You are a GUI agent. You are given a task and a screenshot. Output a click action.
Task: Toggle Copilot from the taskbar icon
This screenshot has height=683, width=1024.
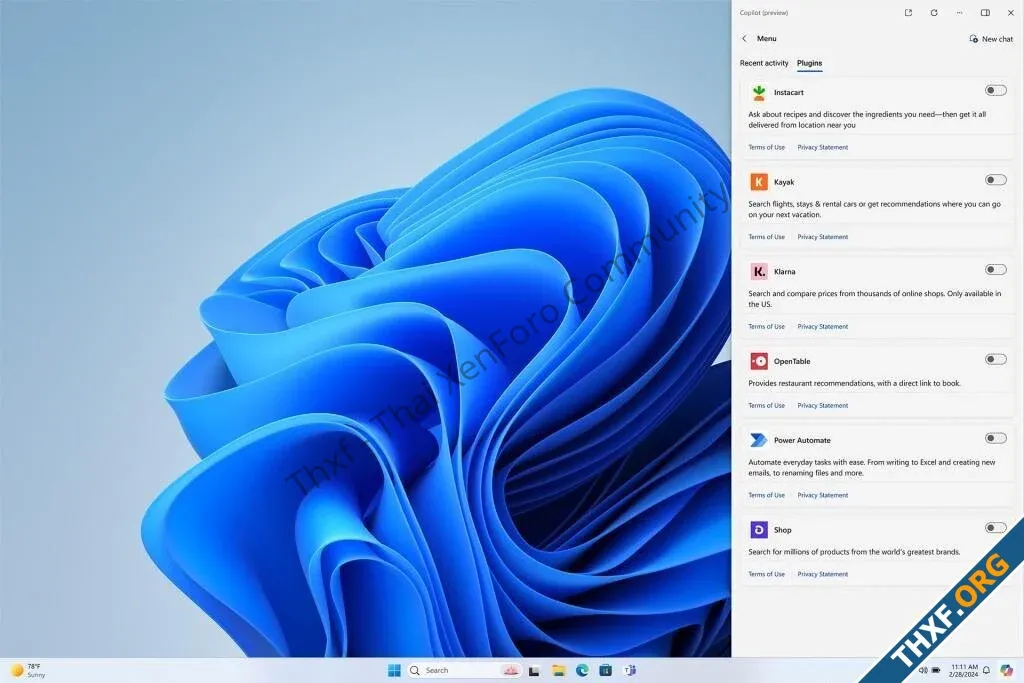pyautogui.click(x=1006, y=671)
